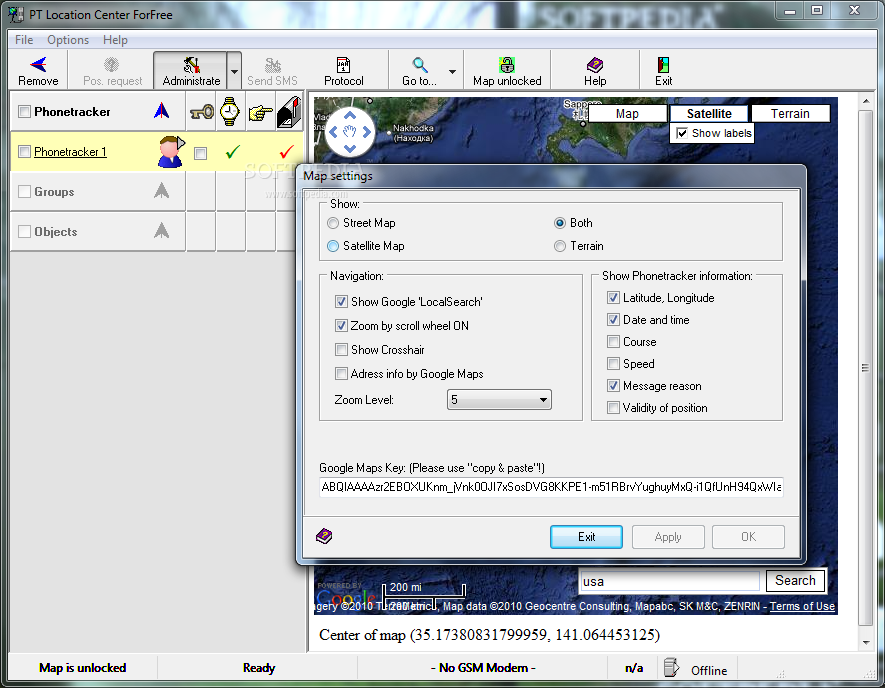
Task: Select the Both radio button
Action: coord(560,224)
